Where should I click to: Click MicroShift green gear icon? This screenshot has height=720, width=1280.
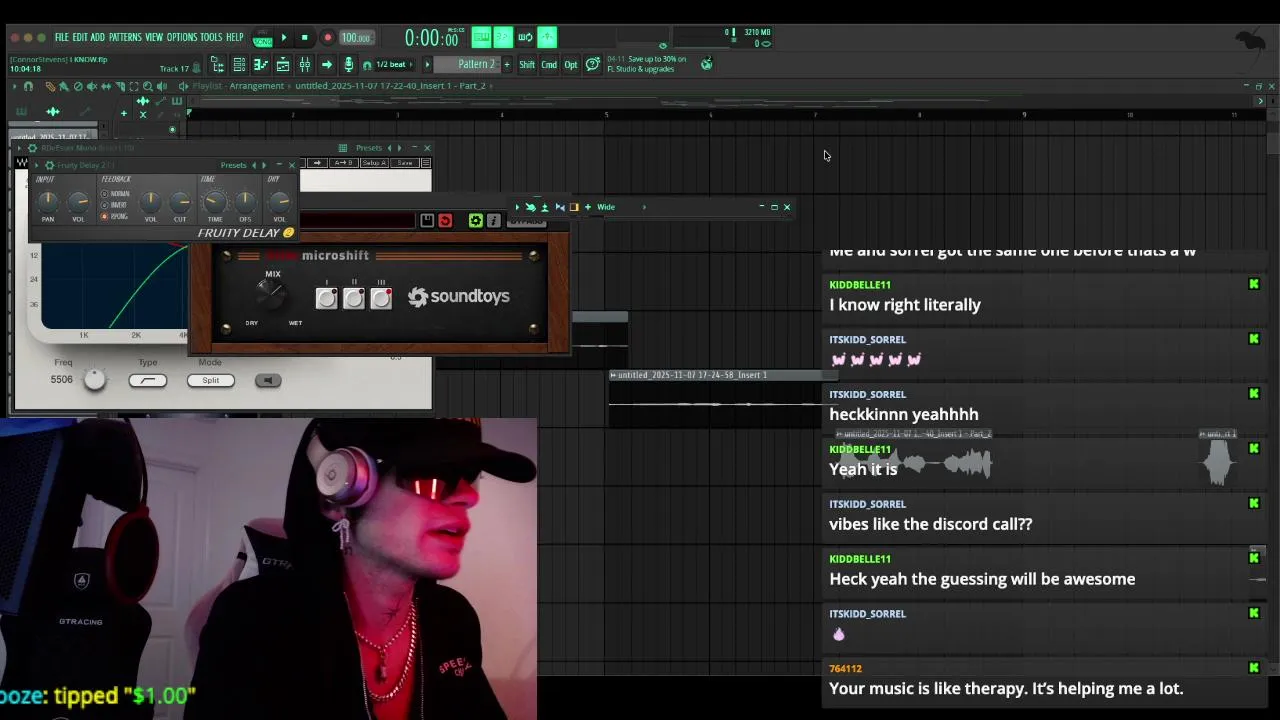tap(476, 221)
